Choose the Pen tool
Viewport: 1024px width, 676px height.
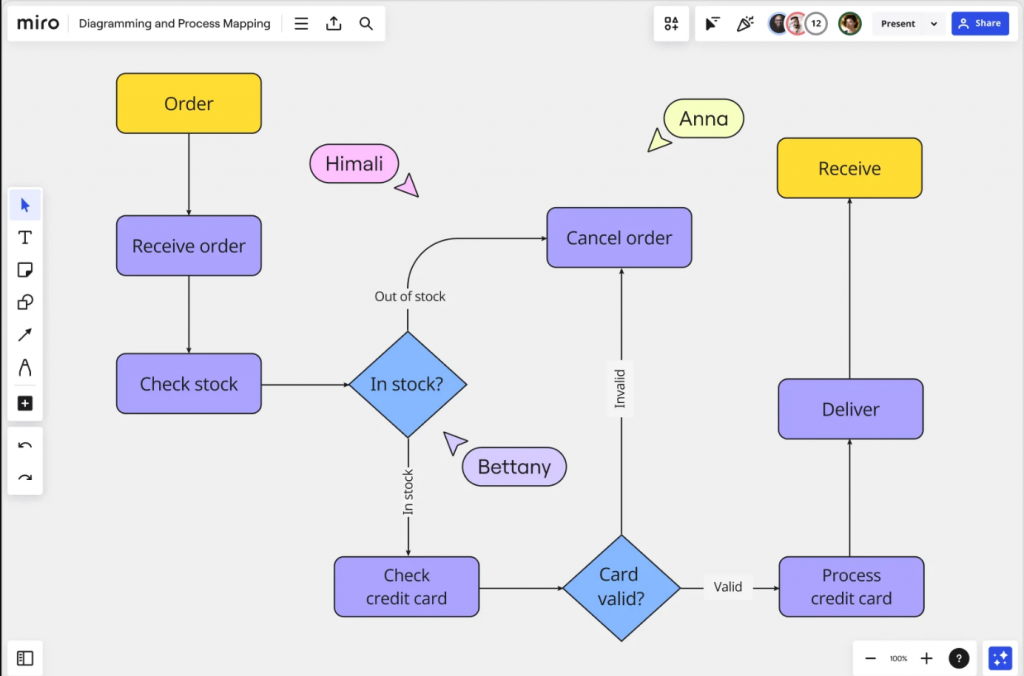point(24,368)
